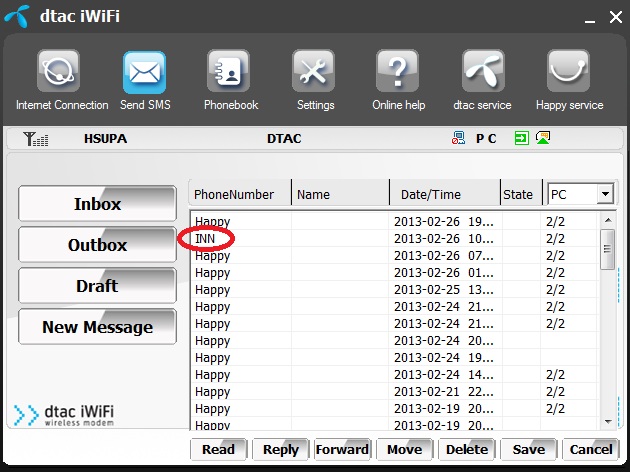The height and width of the screenshot is (472, 630).
Task: Click the Forward button
Action: click(x=342, y=449)
